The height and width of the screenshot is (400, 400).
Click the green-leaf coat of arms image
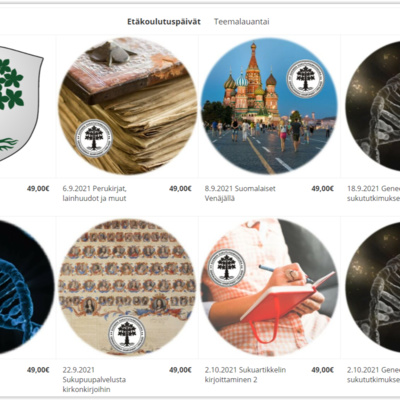click(x=21, y=104)
